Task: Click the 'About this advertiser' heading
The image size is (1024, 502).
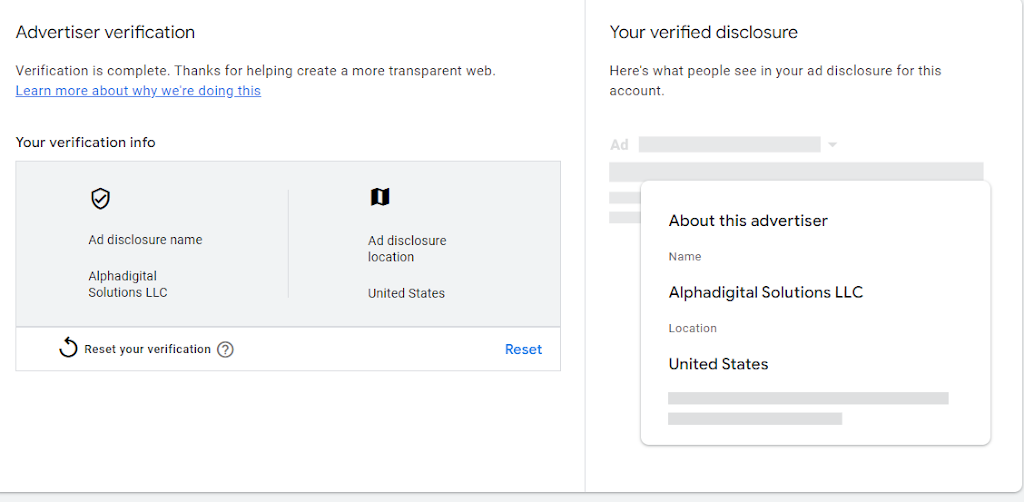Action: click(748, 221)
